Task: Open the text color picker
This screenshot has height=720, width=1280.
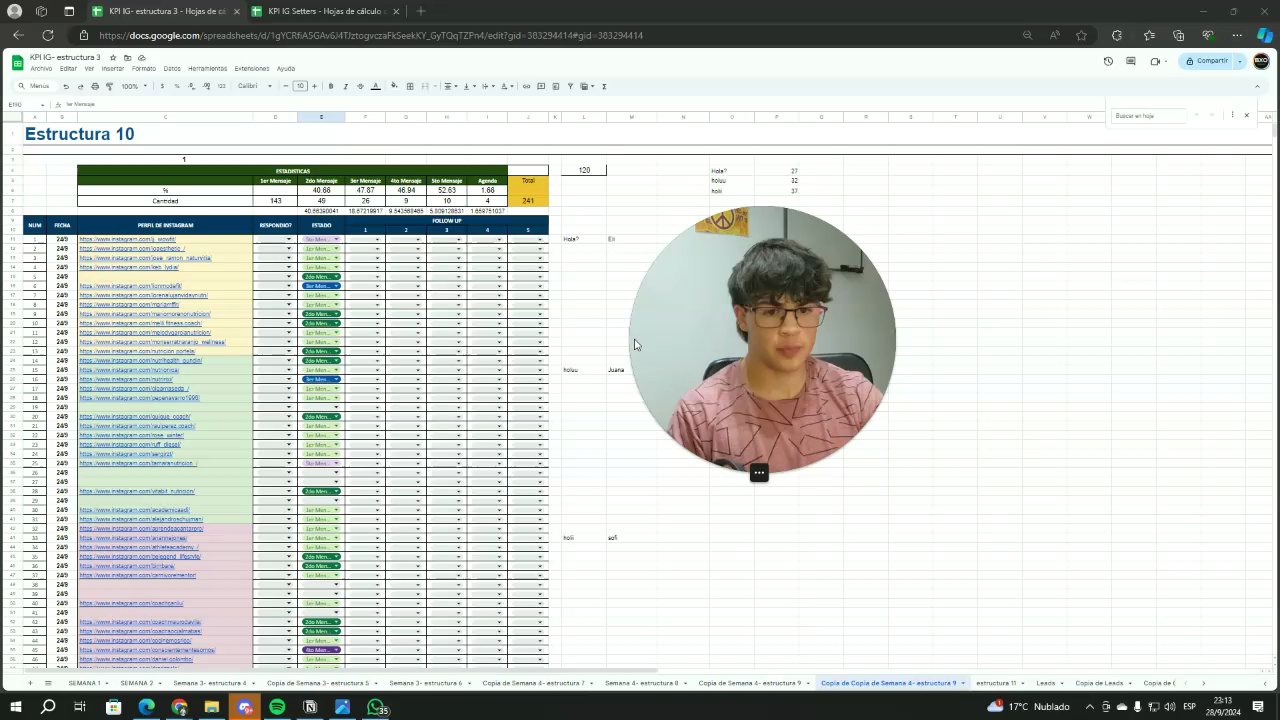Action: click(x=376, y=86)
